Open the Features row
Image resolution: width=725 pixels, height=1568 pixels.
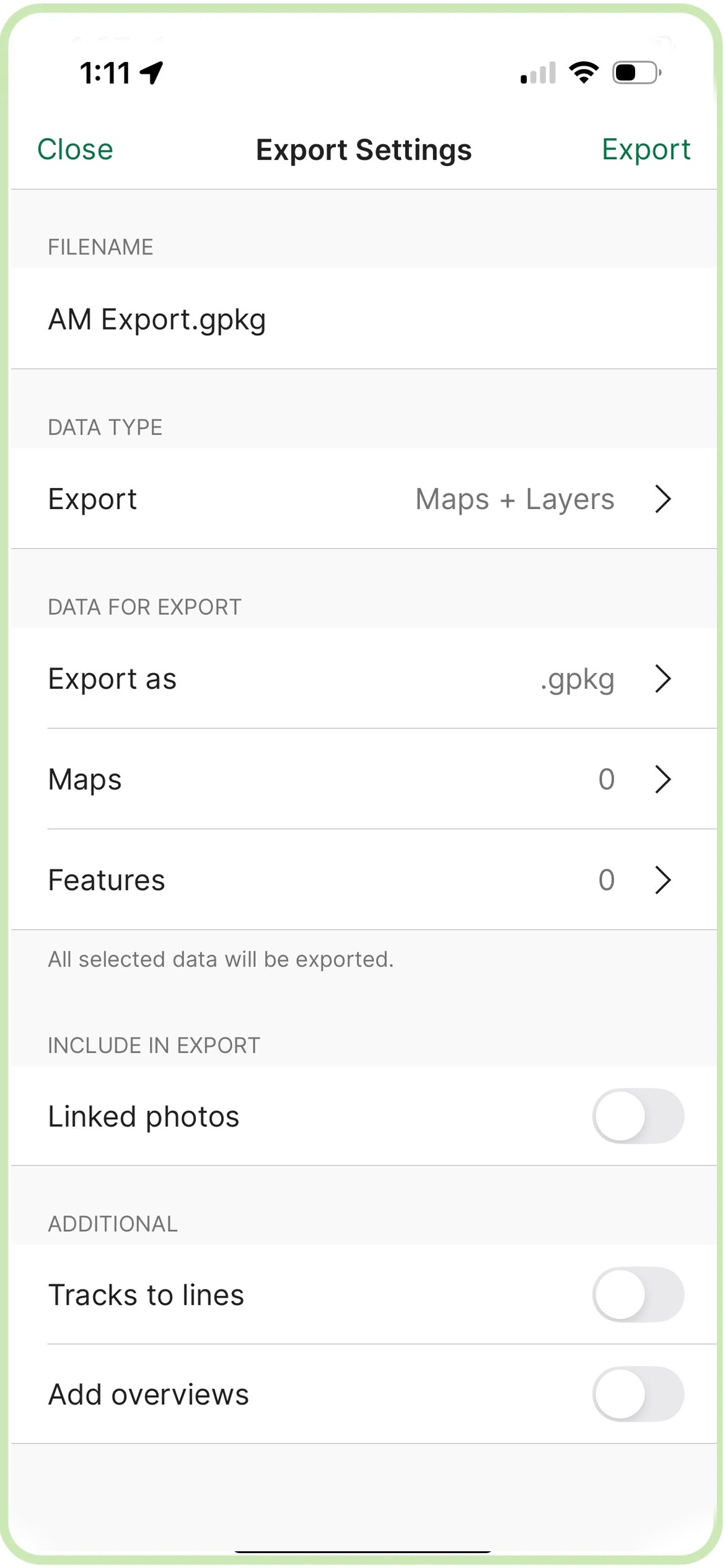click(107, 880)
